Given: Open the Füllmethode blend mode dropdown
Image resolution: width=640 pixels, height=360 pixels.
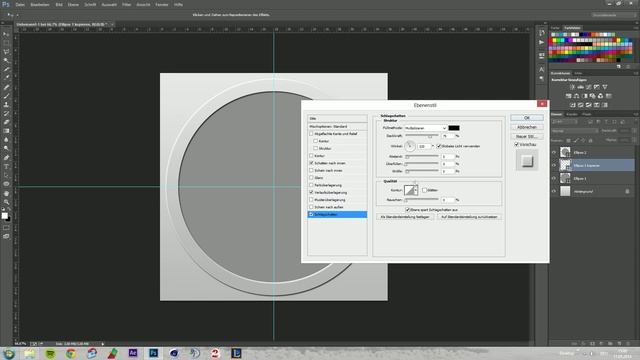Looking at the screenshot, I should [x=425, y=128].
